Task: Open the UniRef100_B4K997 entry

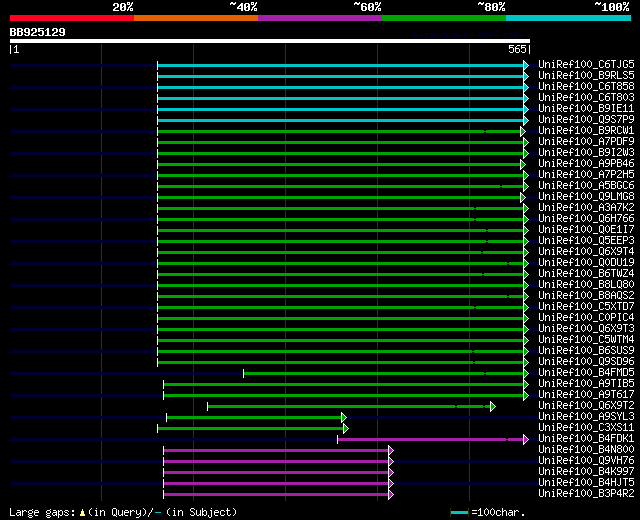Action: [586, 472]
